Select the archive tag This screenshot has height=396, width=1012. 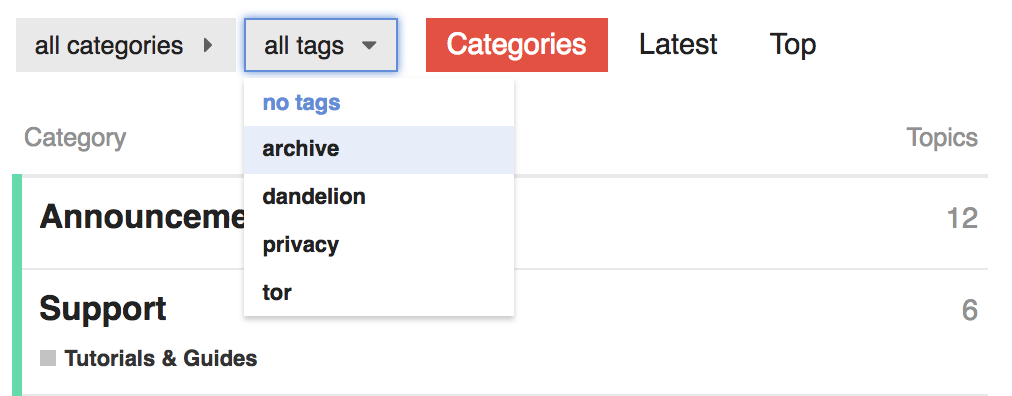pyautogui.click(x=379, y=150)
